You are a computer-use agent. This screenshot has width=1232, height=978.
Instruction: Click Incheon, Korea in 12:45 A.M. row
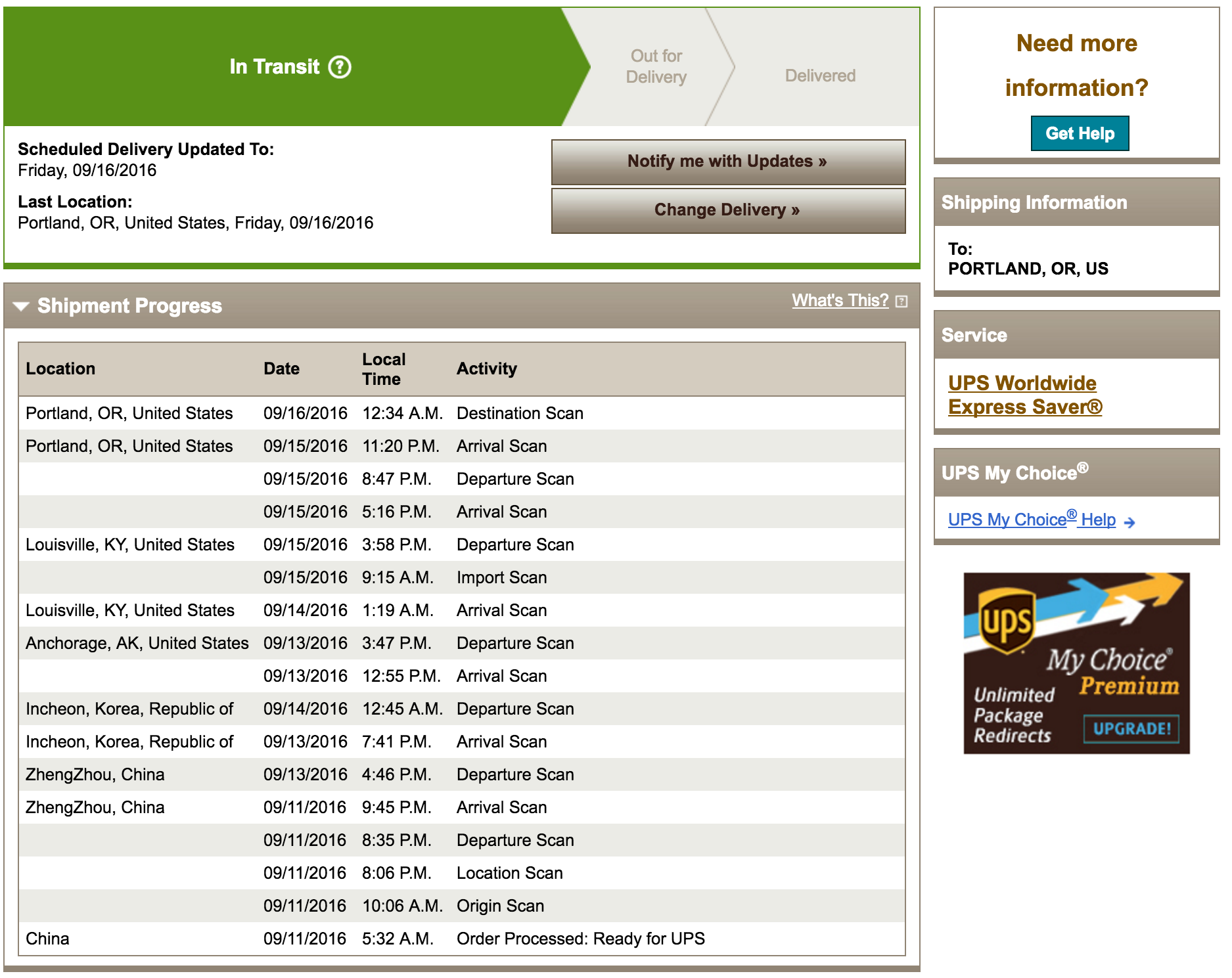pos(129,709)
